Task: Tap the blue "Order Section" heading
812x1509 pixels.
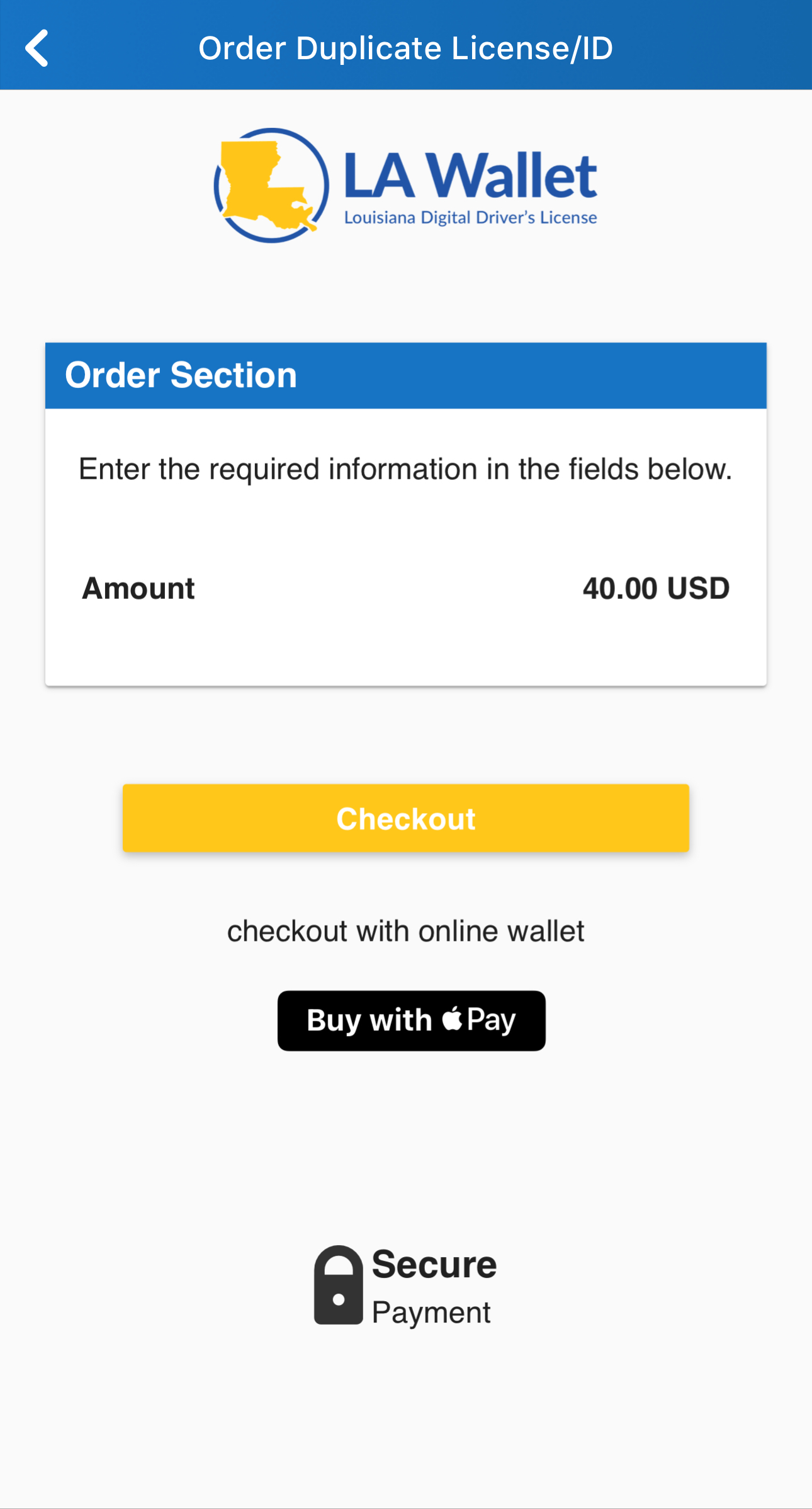Action: click(x=181, y=375)
